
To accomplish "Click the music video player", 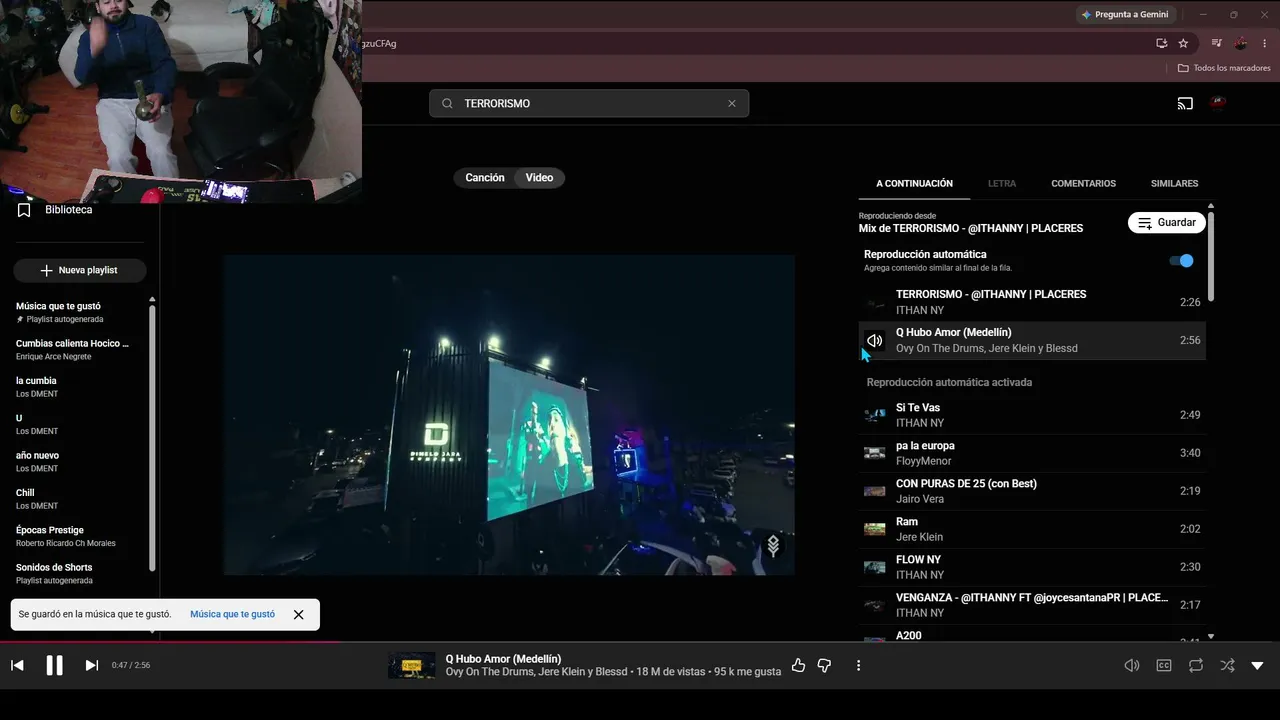I will 509,415.
